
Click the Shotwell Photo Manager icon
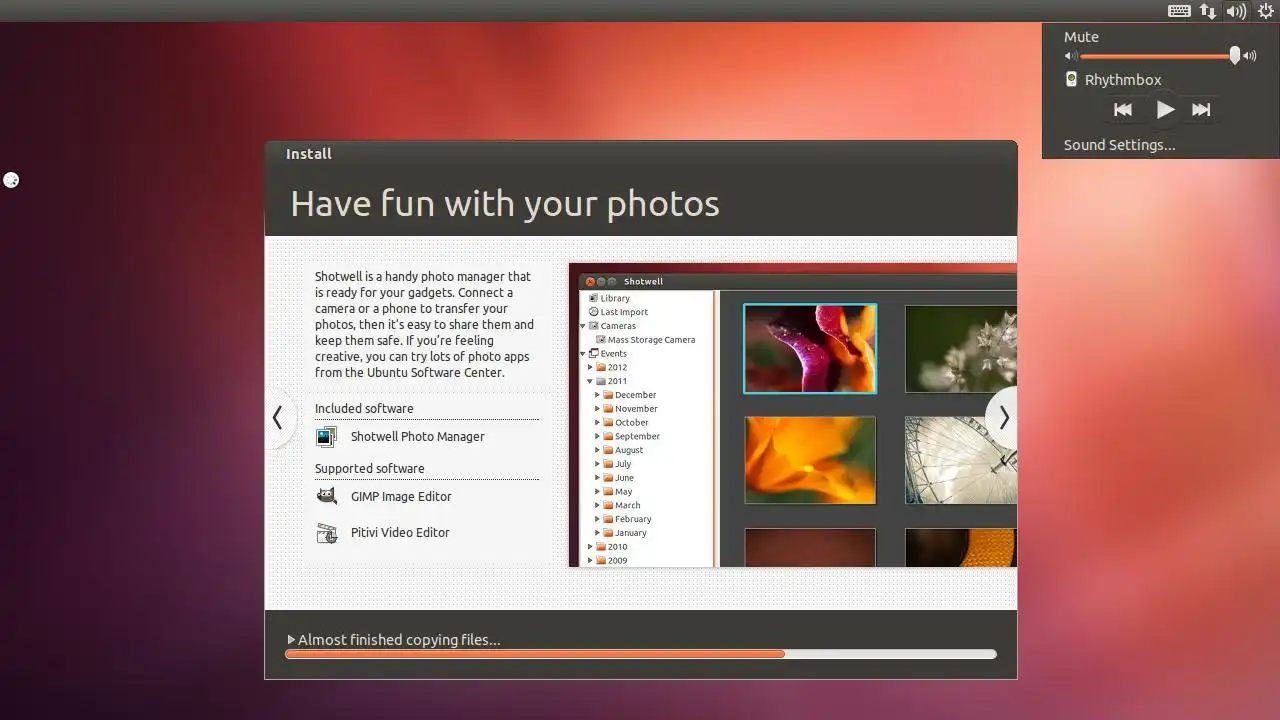[x=326, y=437]
